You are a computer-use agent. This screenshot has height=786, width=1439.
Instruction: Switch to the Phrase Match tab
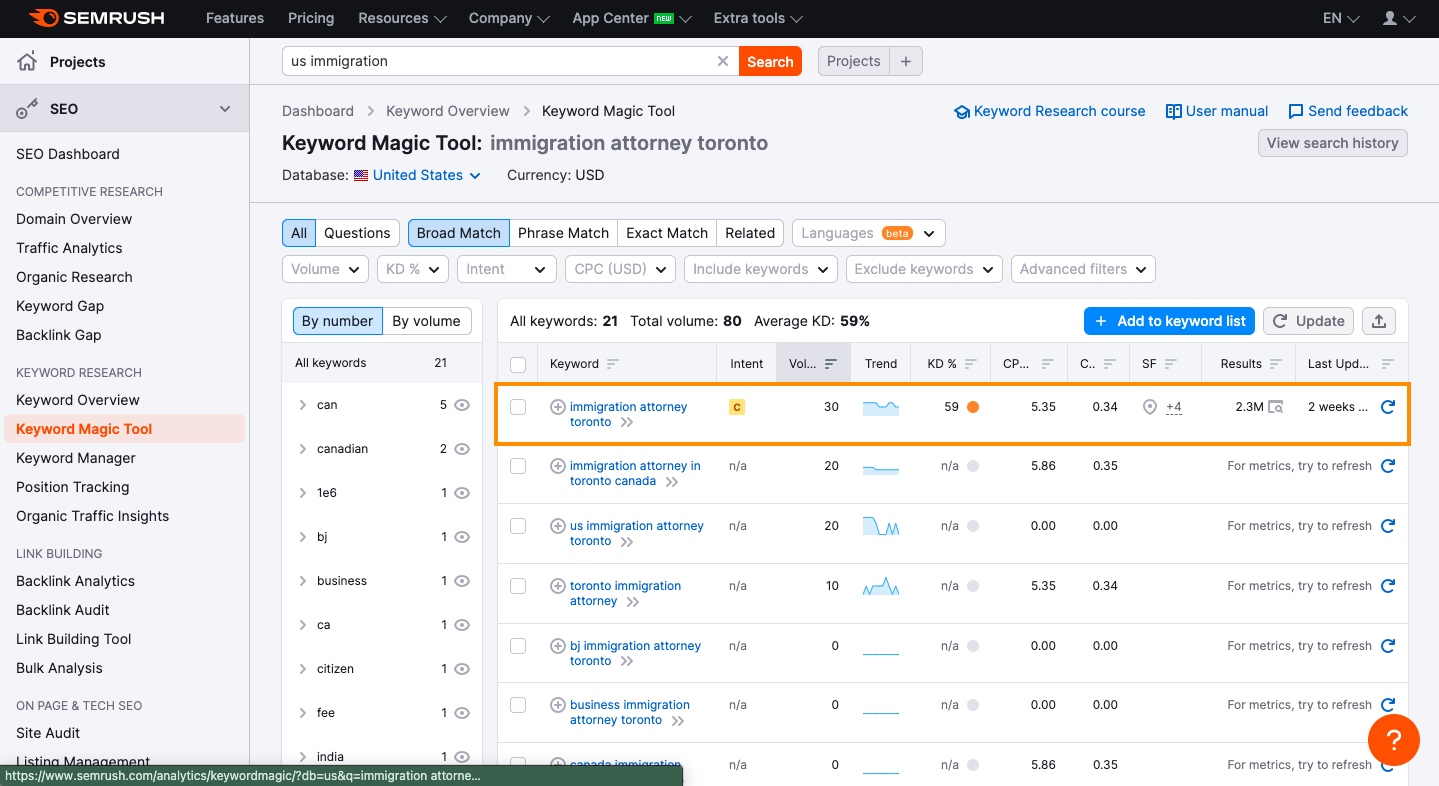563,233
